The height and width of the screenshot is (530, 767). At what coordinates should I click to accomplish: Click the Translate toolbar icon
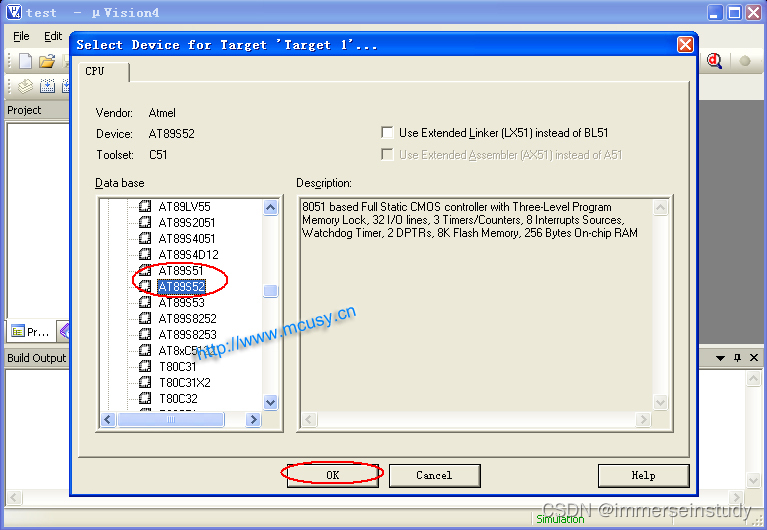click(25, 86)
